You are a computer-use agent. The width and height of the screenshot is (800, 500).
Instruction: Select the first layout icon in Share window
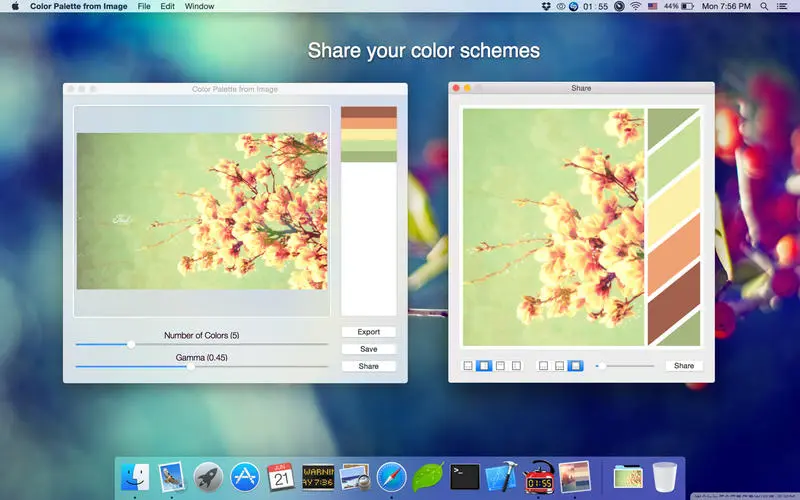[x=468, y=365]
